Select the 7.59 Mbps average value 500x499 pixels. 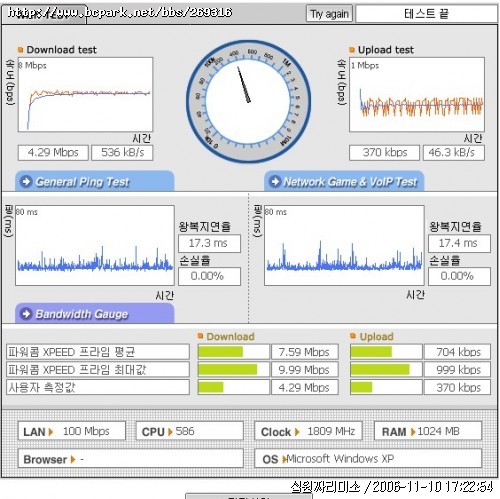coord(305,352)
